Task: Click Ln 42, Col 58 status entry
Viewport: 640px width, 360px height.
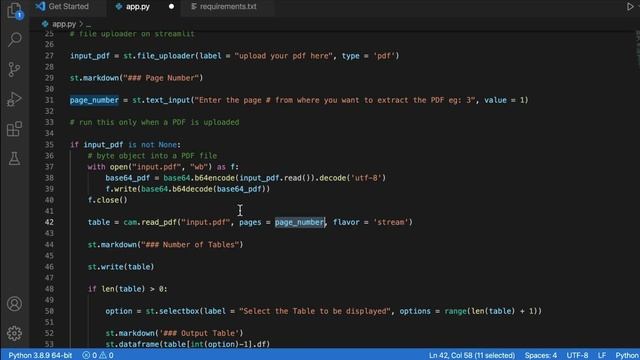Action: point(472,355)
